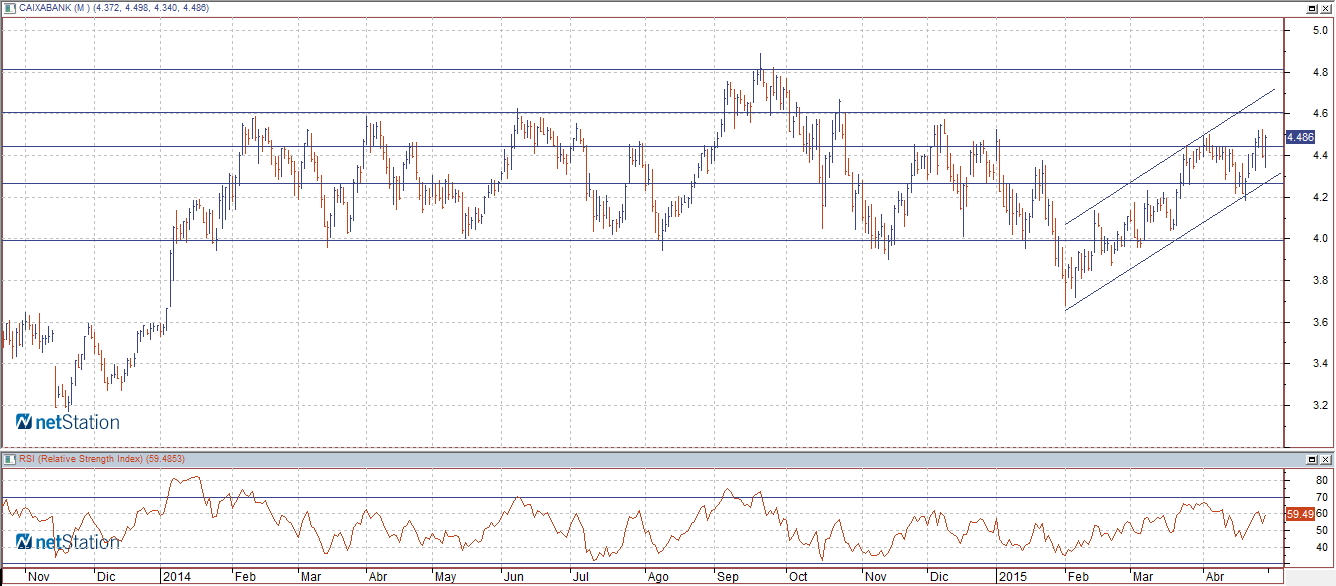The height and width of the screenshot is (586, 1336).
Task: Select the upper ascending channel trendline
Action: click(1170, 157)
